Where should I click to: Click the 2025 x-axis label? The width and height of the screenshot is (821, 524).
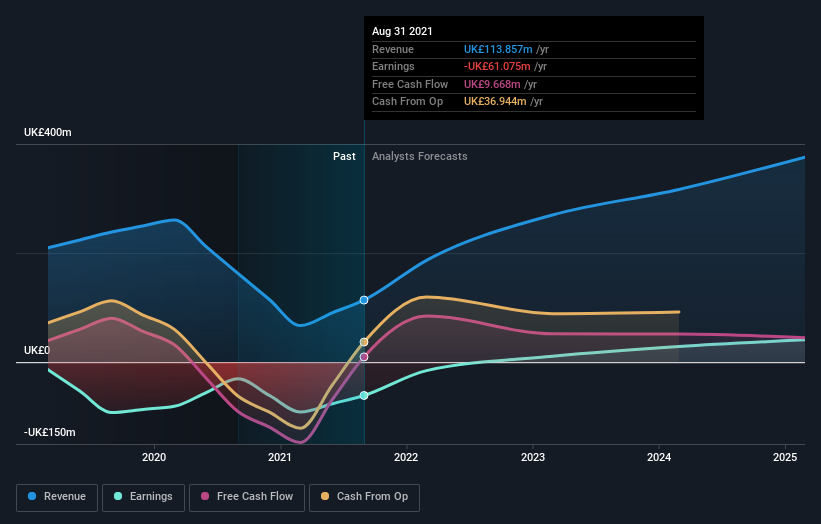pyautogui.click(x=785, y=457)
